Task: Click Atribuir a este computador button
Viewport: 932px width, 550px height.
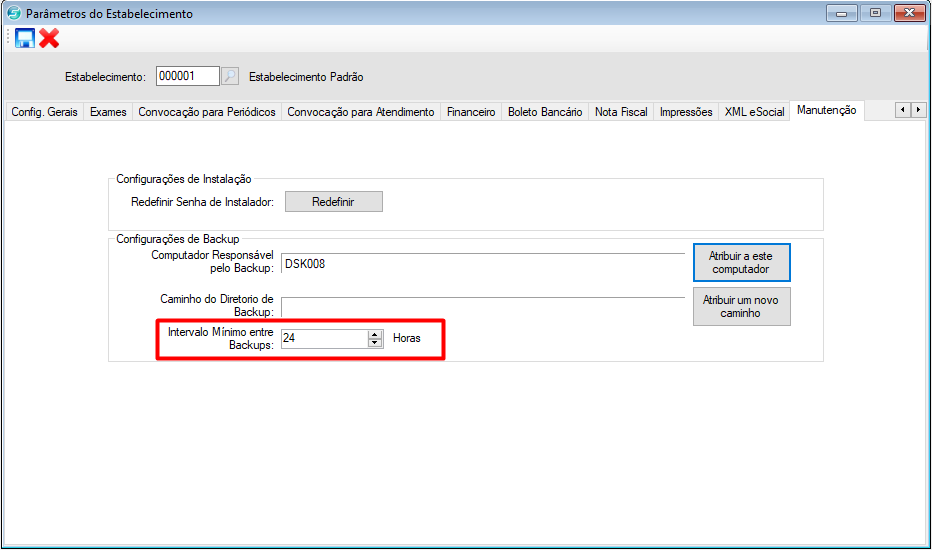Action: pos(741,263)
